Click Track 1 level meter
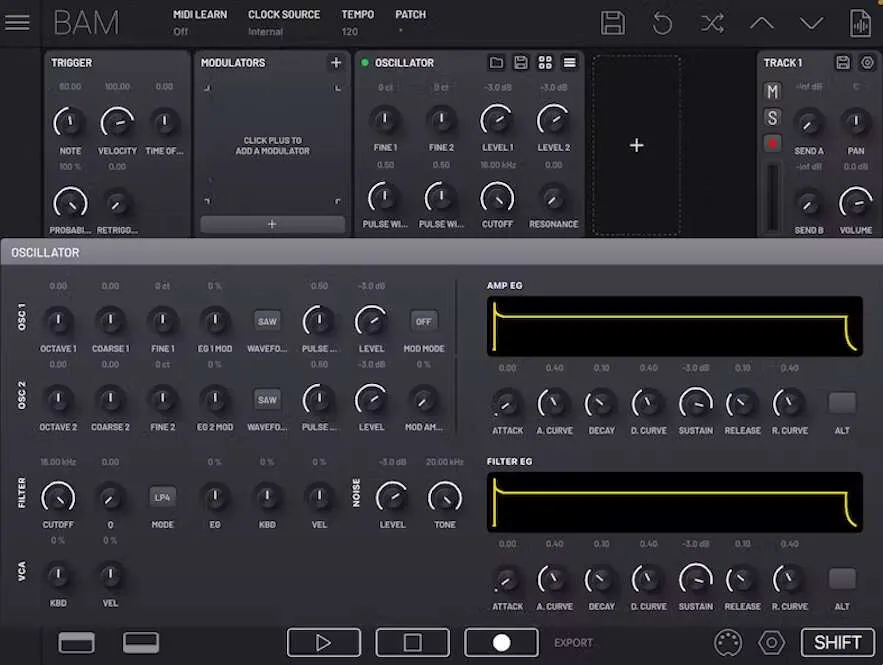883x665 pixels. coord(773,197)
